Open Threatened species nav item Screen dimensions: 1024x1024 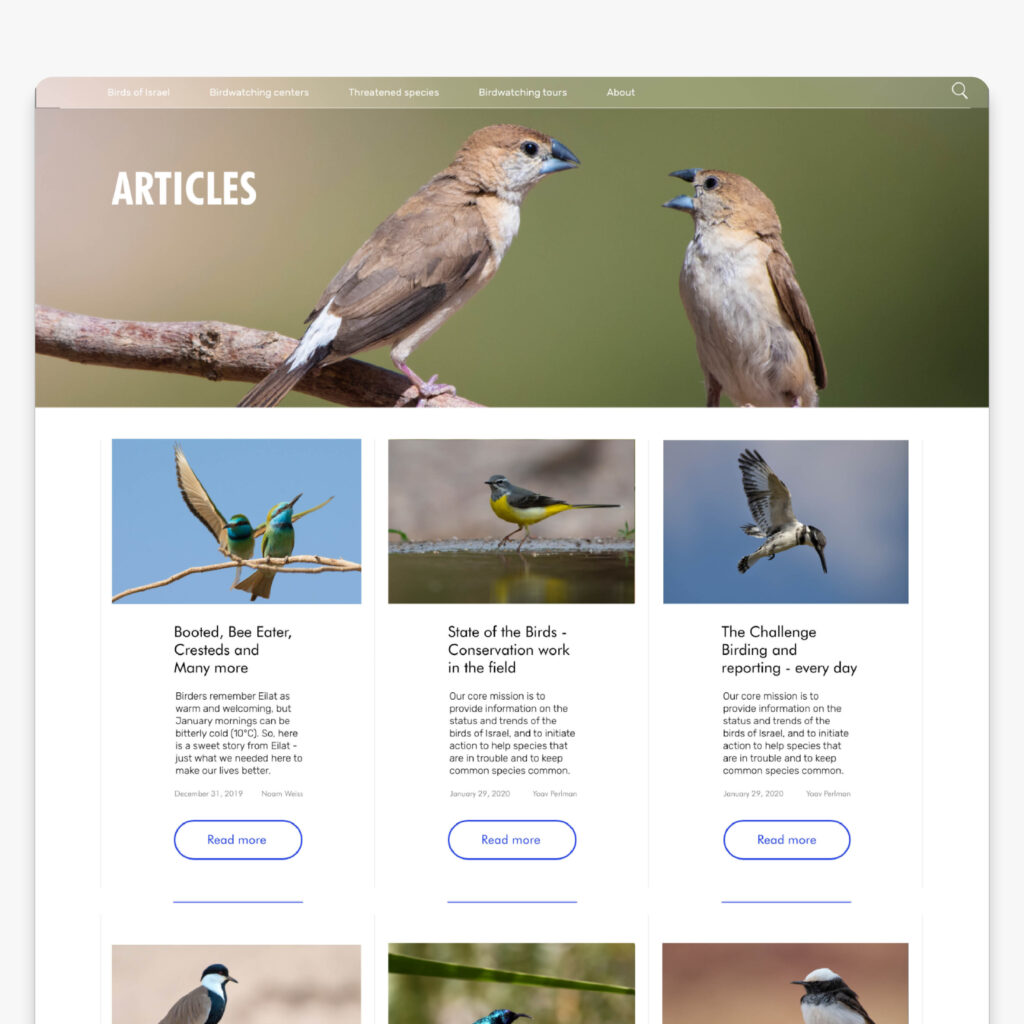point(394,92)
